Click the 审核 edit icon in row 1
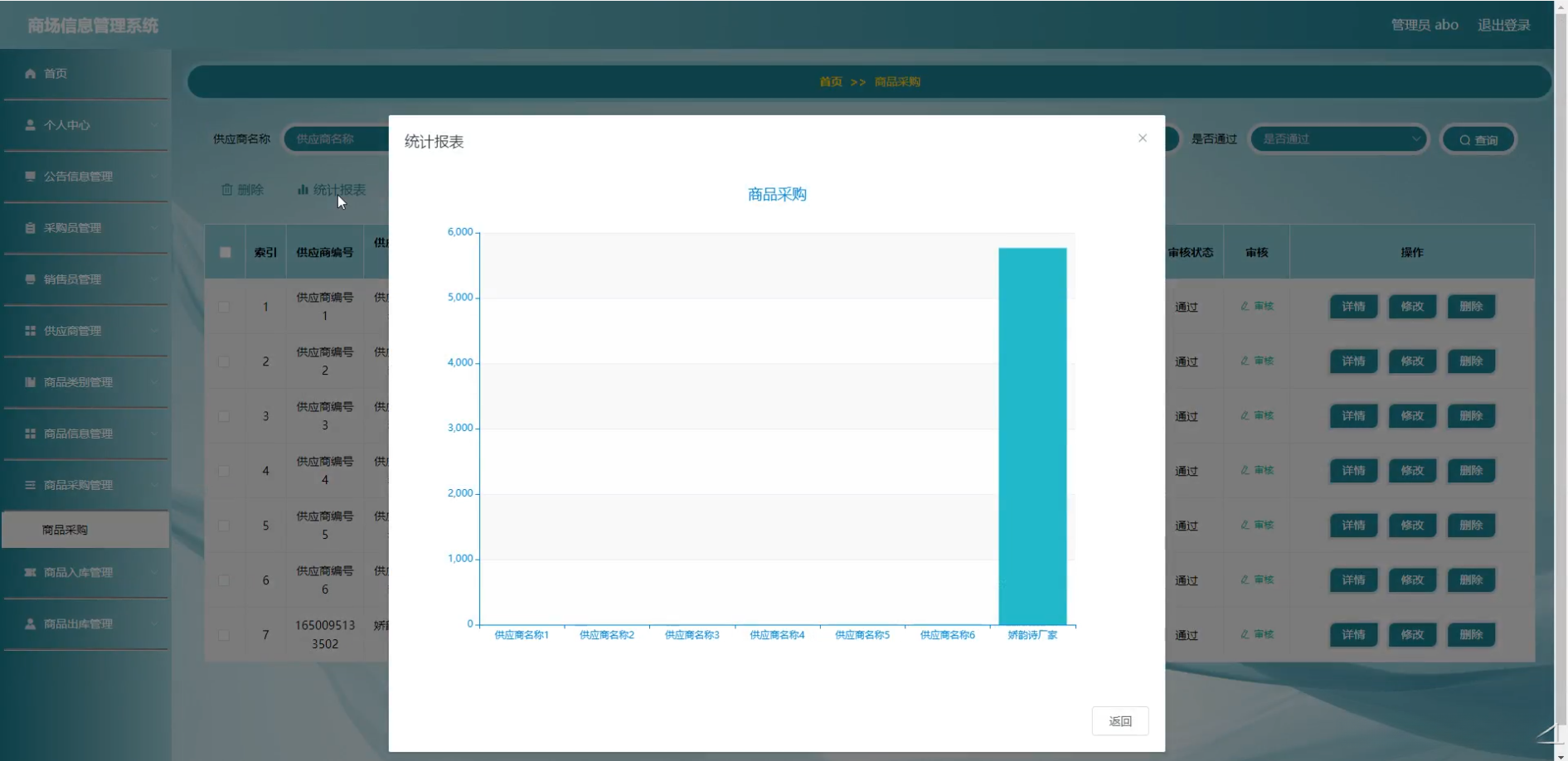 click(x=1245, y=306)
